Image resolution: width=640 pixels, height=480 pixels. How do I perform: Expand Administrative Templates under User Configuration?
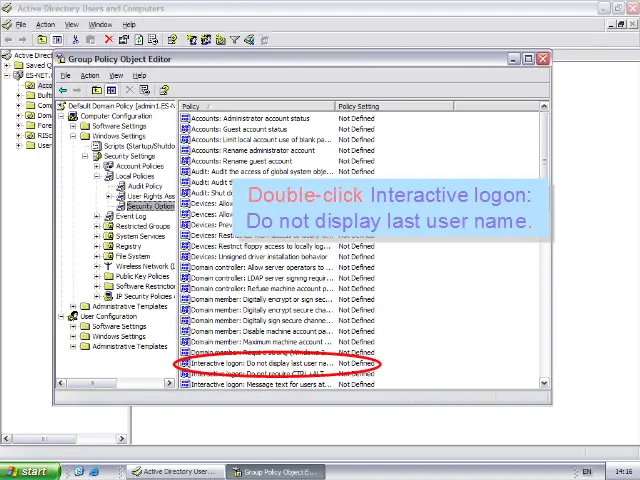coord(73,347)
